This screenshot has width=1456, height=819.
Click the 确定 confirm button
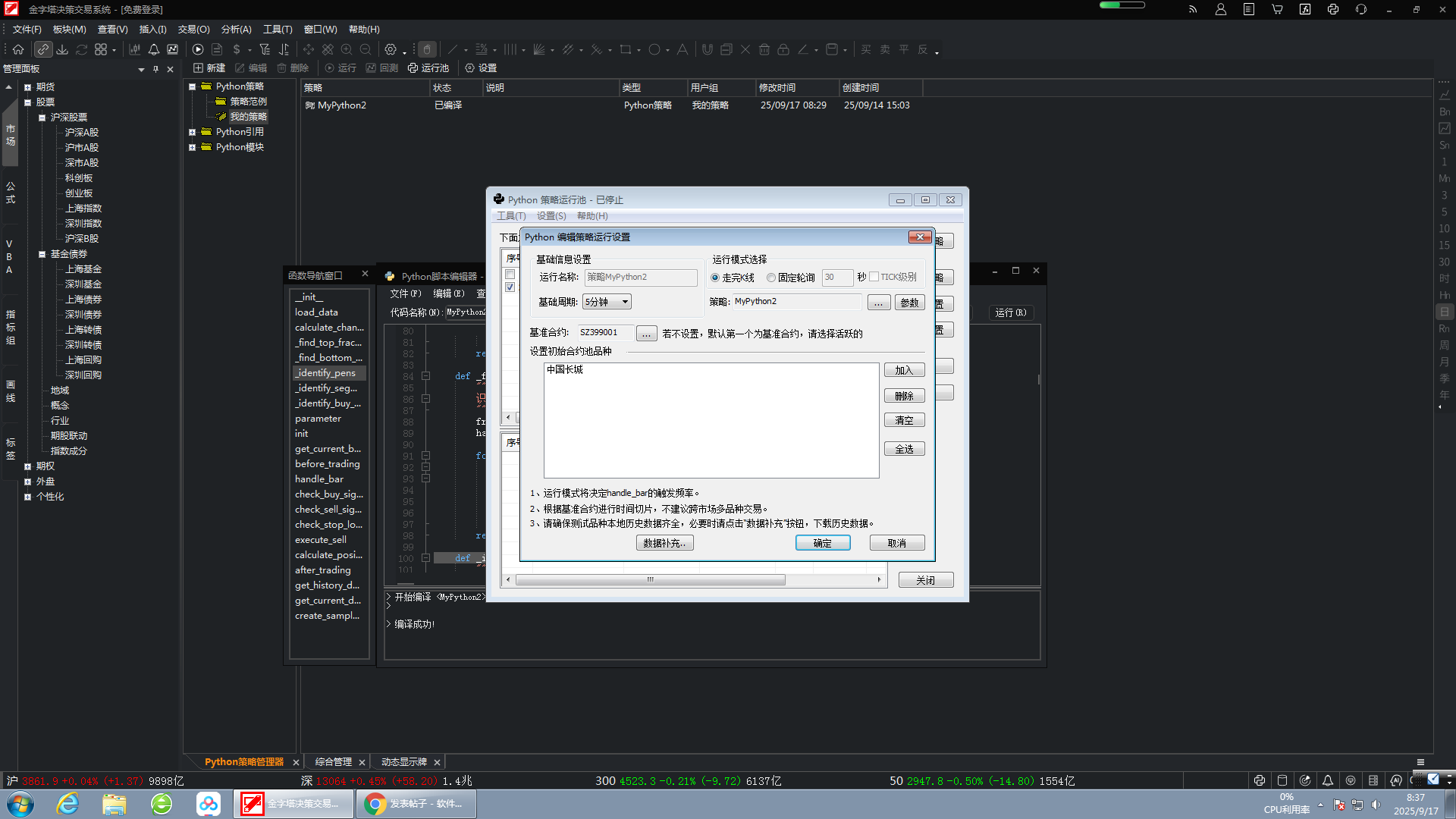pyautogui.click(x=822, y=543)
